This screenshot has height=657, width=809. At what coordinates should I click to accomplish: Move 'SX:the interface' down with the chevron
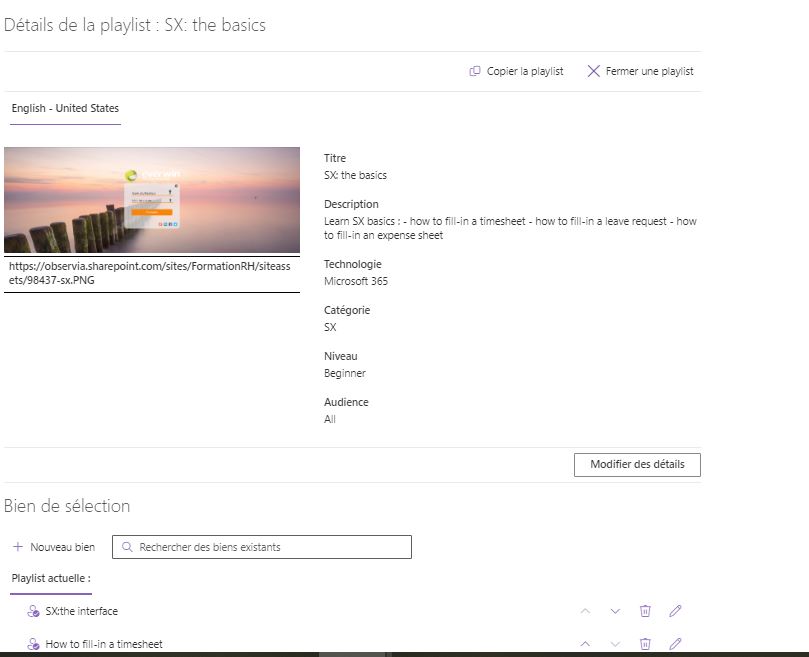coord(615,610)
